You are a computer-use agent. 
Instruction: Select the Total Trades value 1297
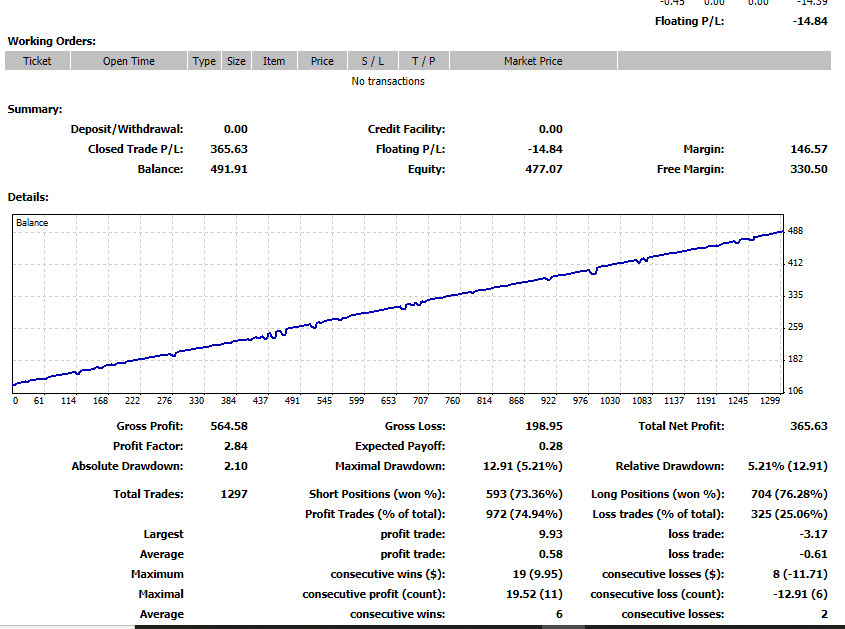click(233, 494)
